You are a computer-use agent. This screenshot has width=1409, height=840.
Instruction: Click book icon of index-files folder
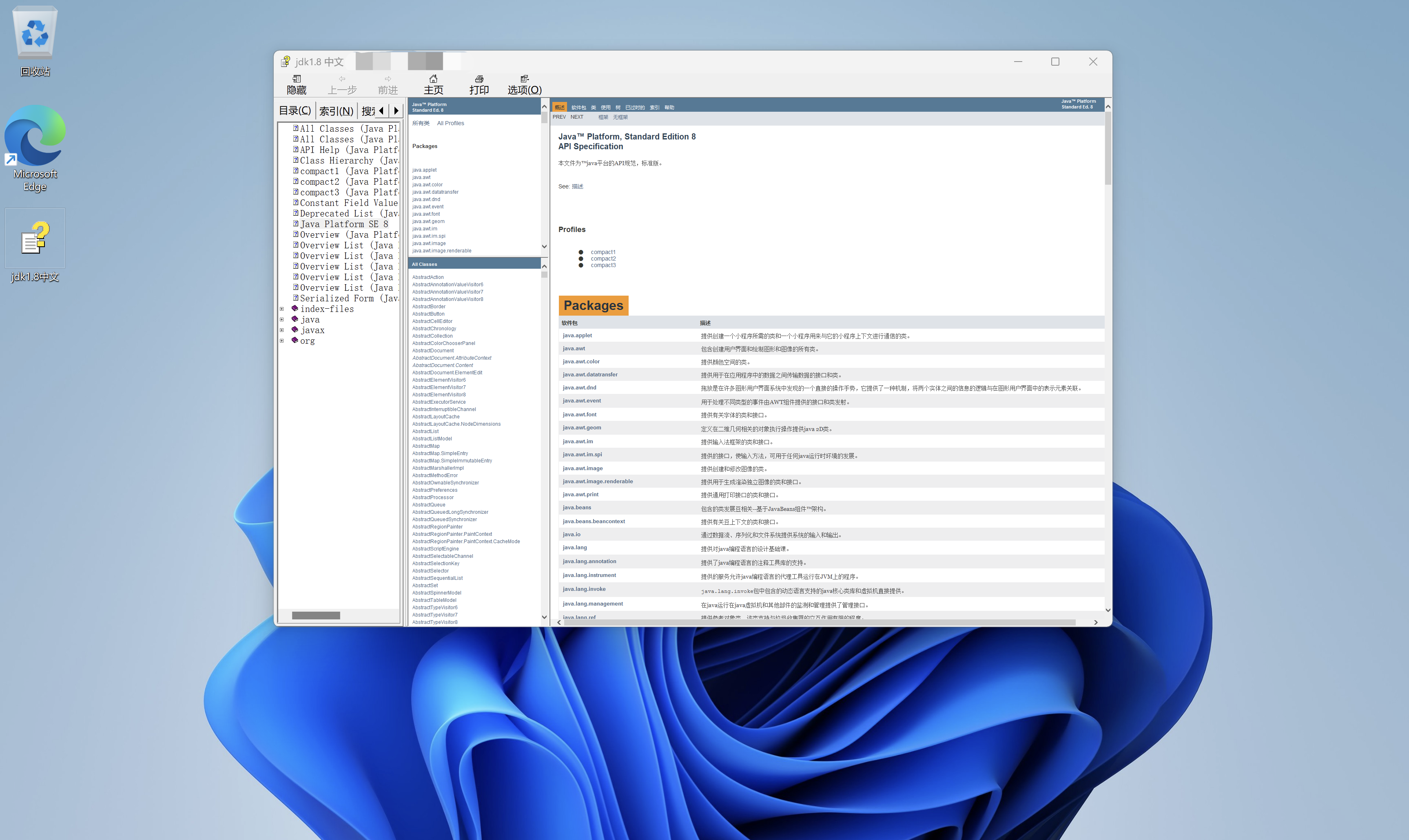pos(295,309)
